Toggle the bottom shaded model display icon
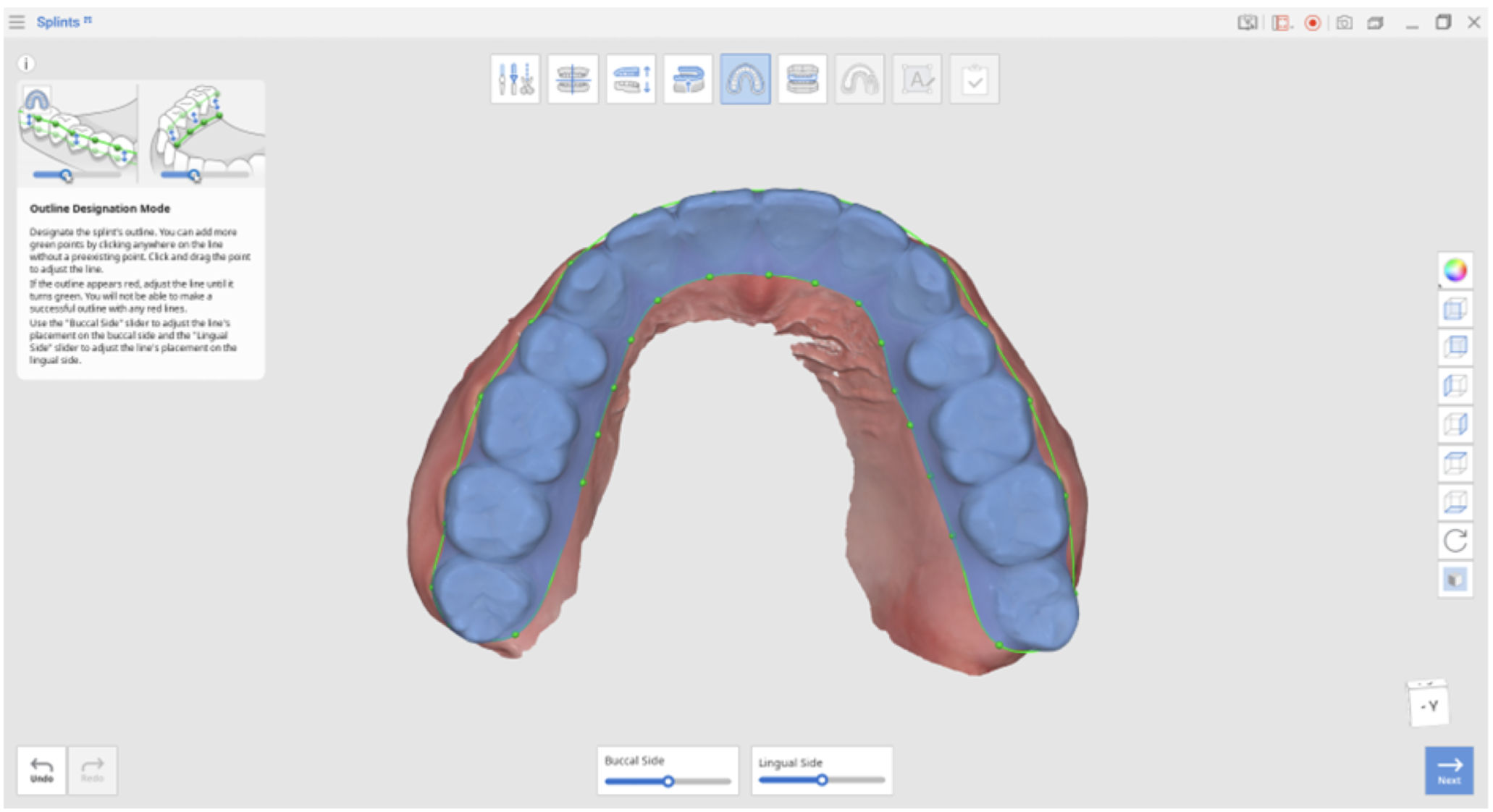1493x812 pixels. tap(1455, 580)
